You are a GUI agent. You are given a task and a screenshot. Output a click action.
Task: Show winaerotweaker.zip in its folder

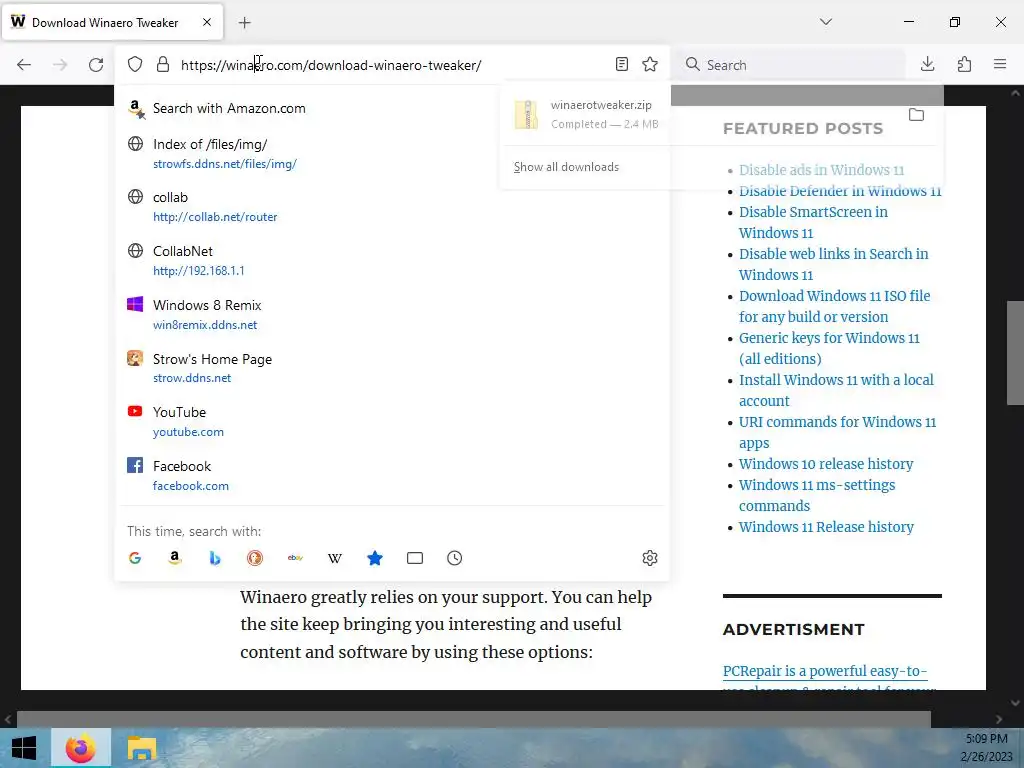click(x=916, y=115)
